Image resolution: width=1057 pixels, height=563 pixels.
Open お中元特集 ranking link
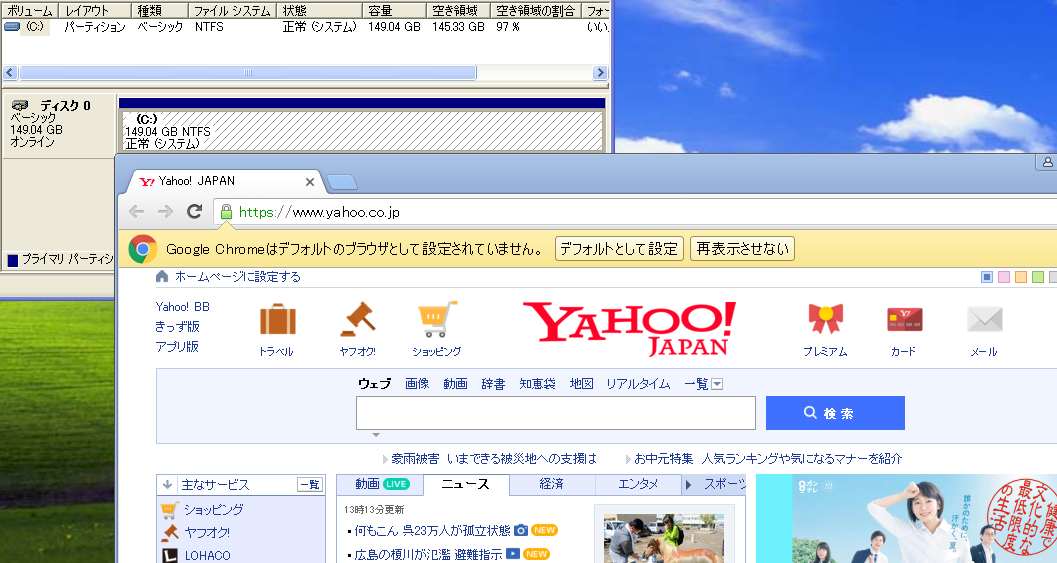tap(768, 458)
